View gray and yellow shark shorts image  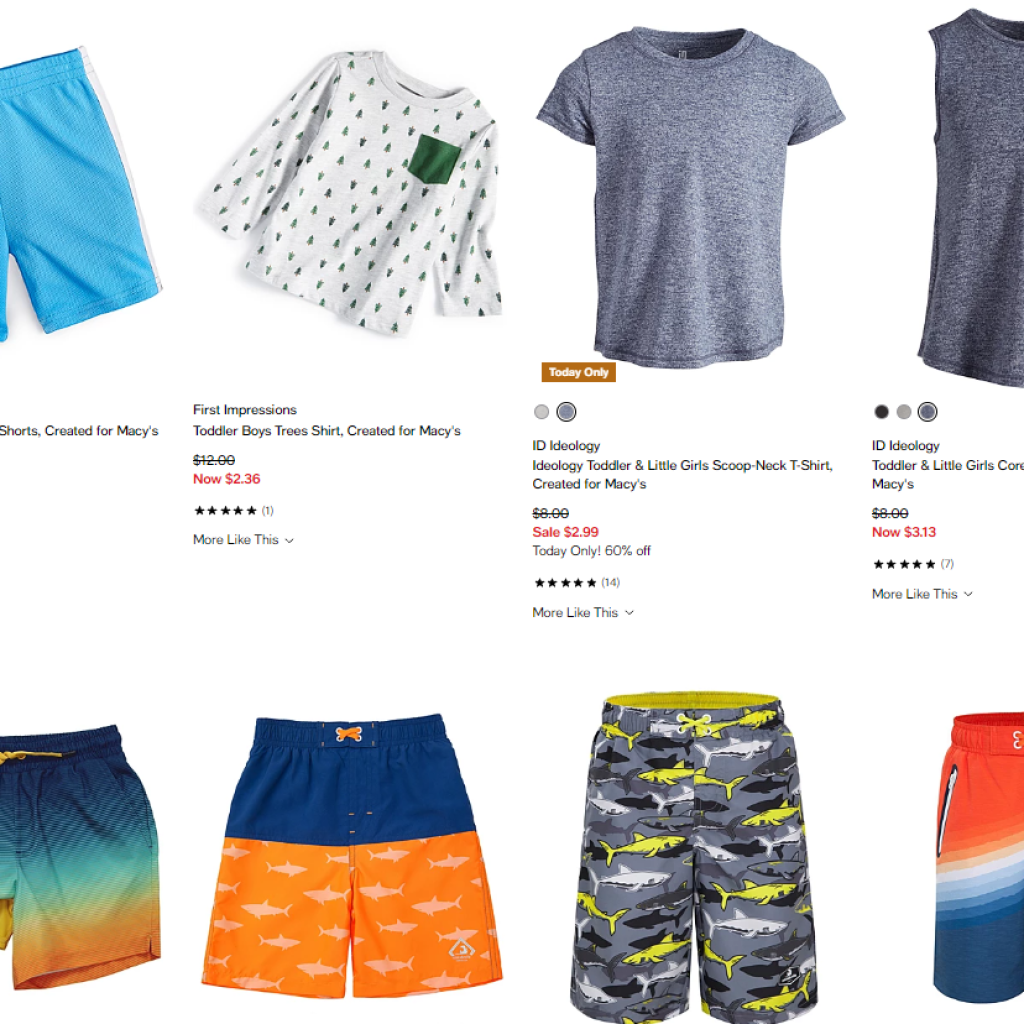[x=693, y=858]
